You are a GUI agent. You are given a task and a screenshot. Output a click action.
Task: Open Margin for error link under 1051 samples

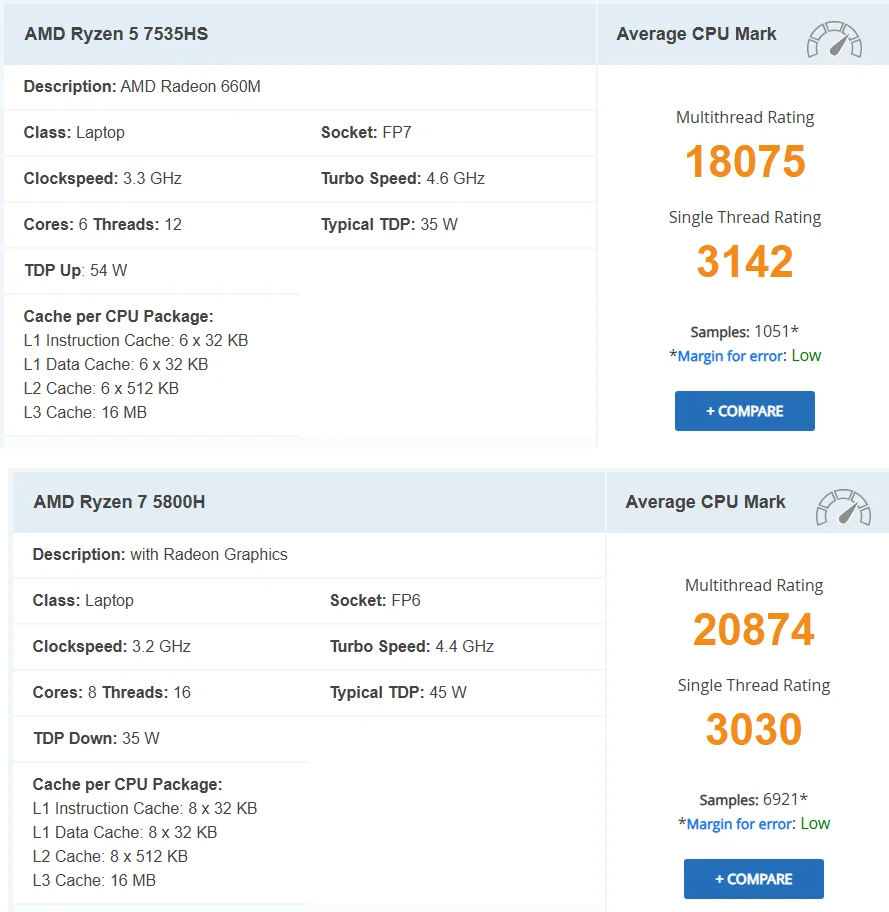tap(731, 356)
